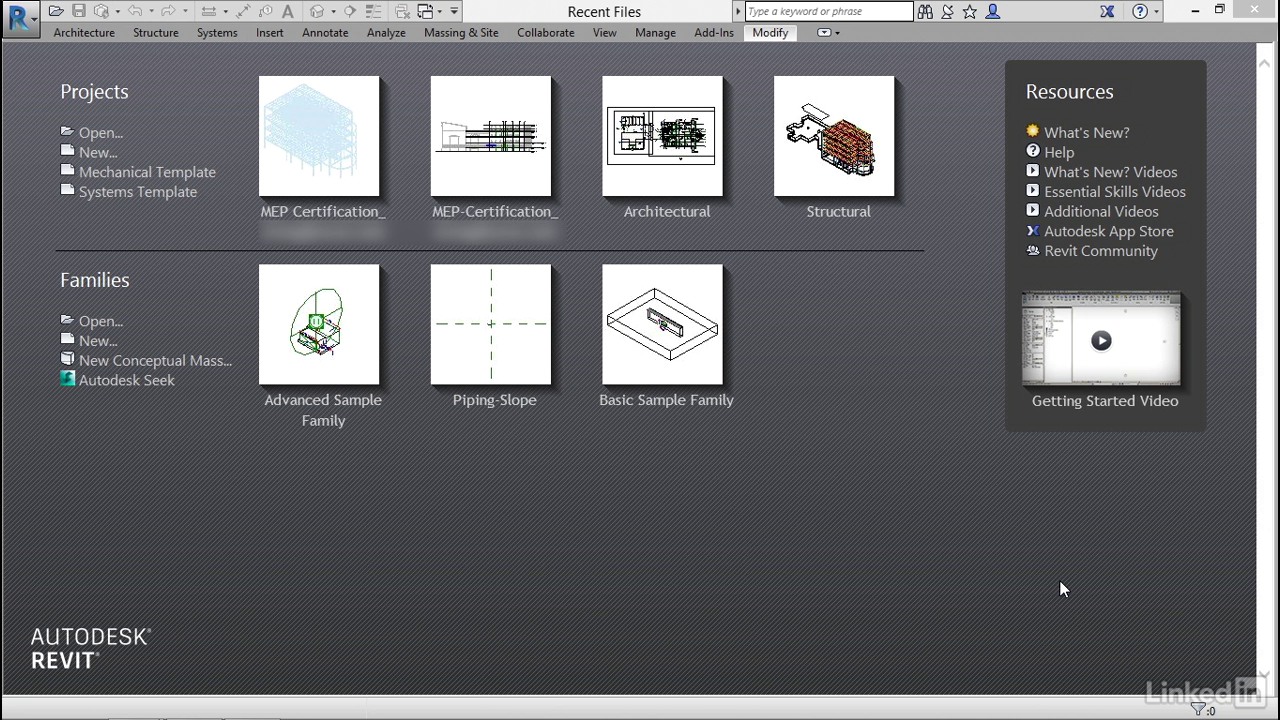Open the Piping-Slope family thumbnail
Screen dimensions: 1280x720
[491, 324]
